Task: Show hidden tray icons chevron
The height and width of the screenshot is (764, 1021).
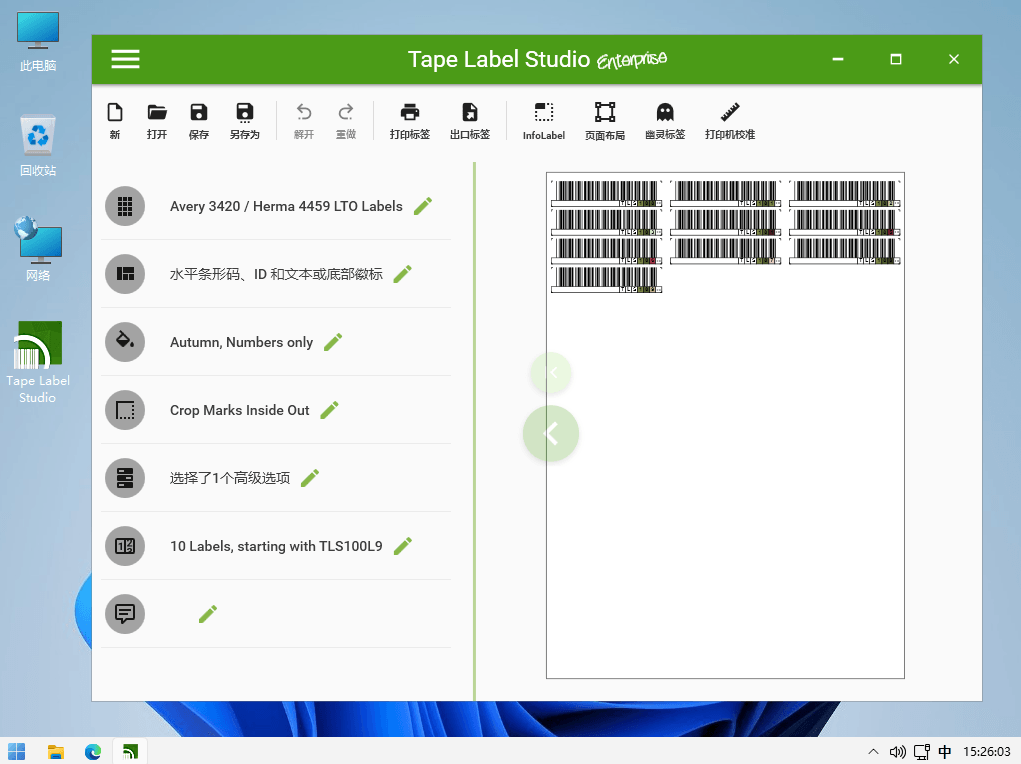Action: click(x=873, y=752)
